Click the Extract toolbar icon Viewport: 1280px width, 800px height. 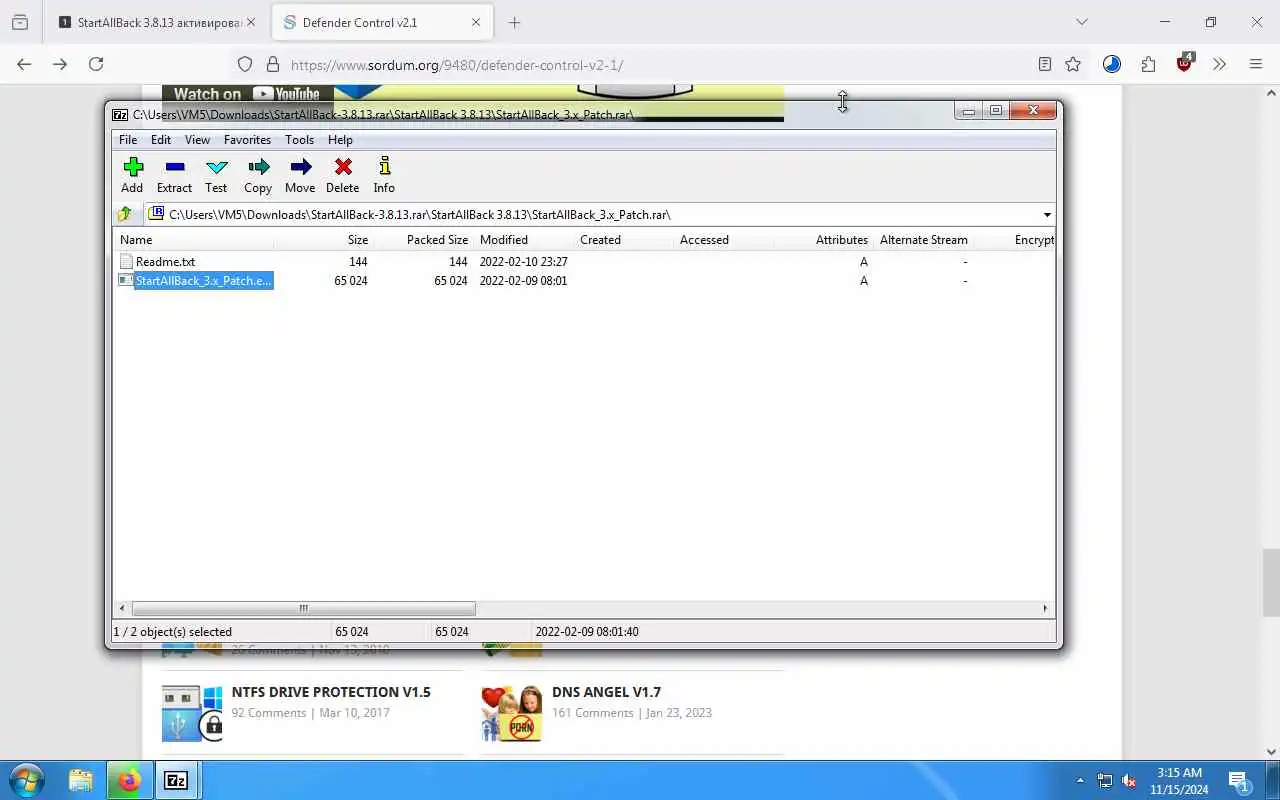[x=174, y=175]
